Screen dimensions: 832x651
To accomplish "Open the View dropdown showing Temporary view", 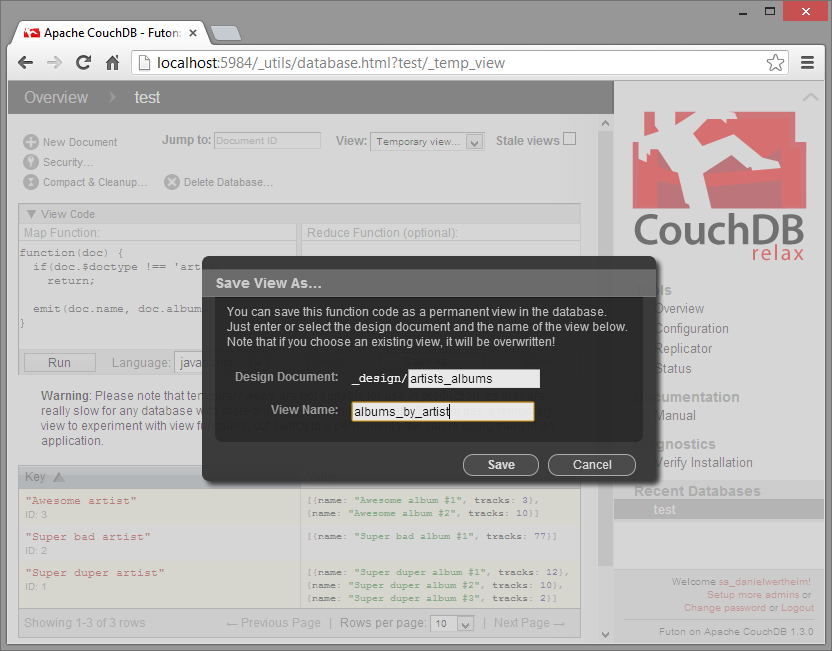I will [x=427, y=142].
